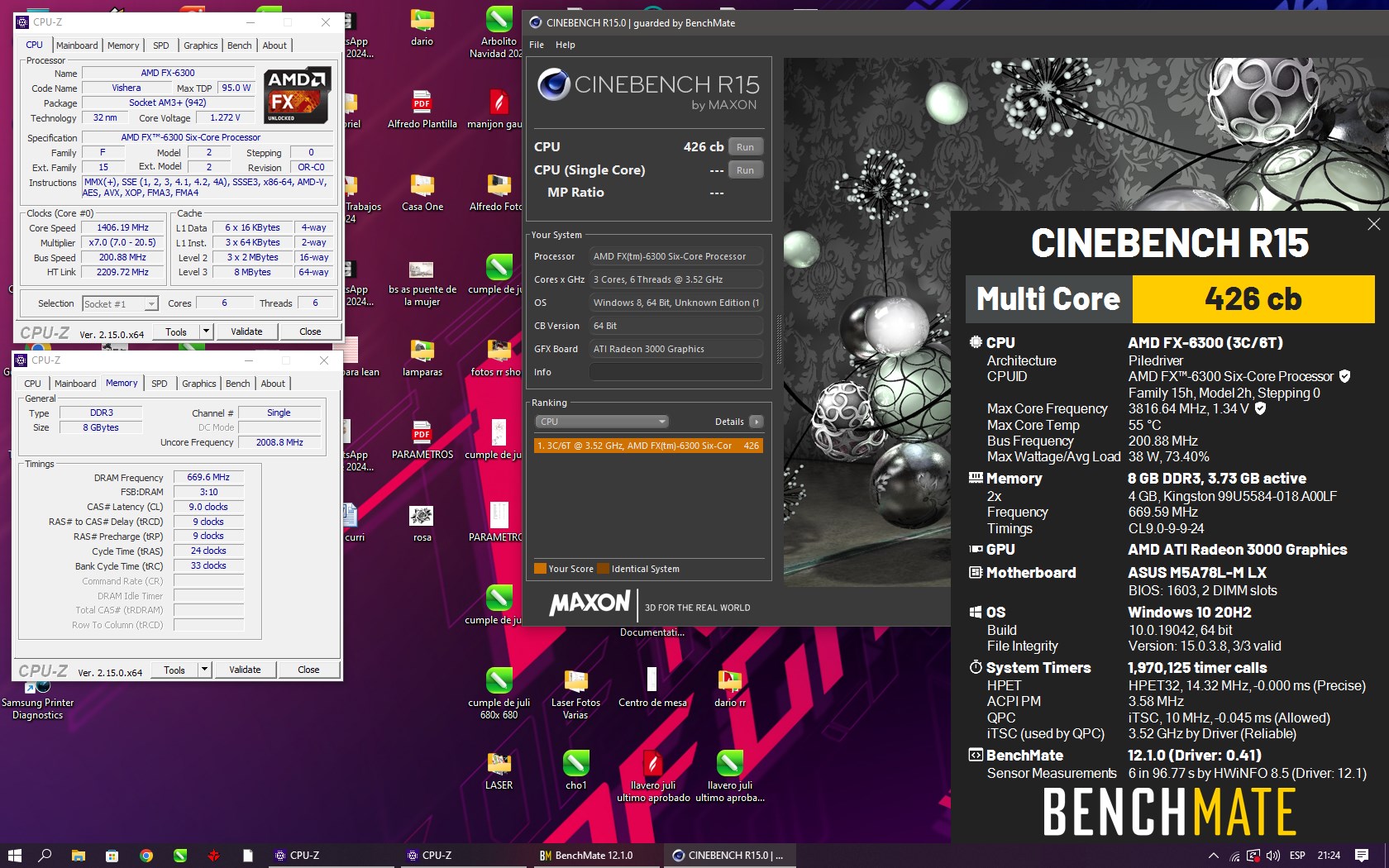
Task: Open the 'PARAMETROS' PDF desktop icon
Action: 422,439
